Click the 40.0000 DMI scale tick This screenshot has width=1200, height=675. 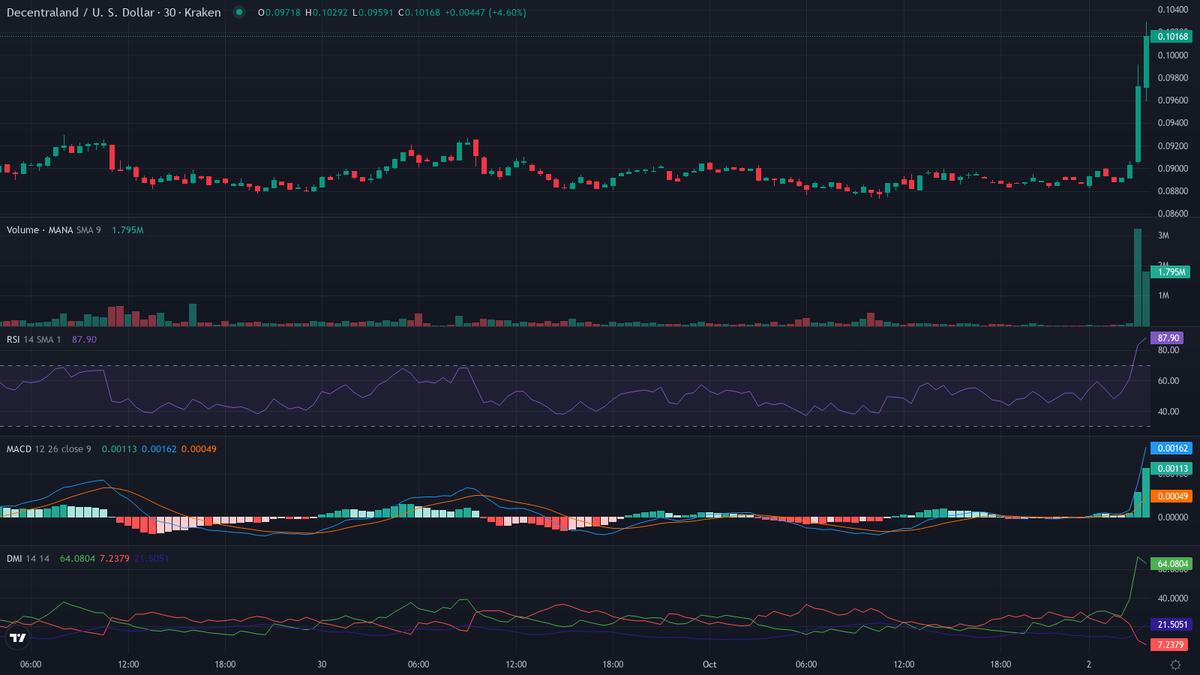(1172, 598)
